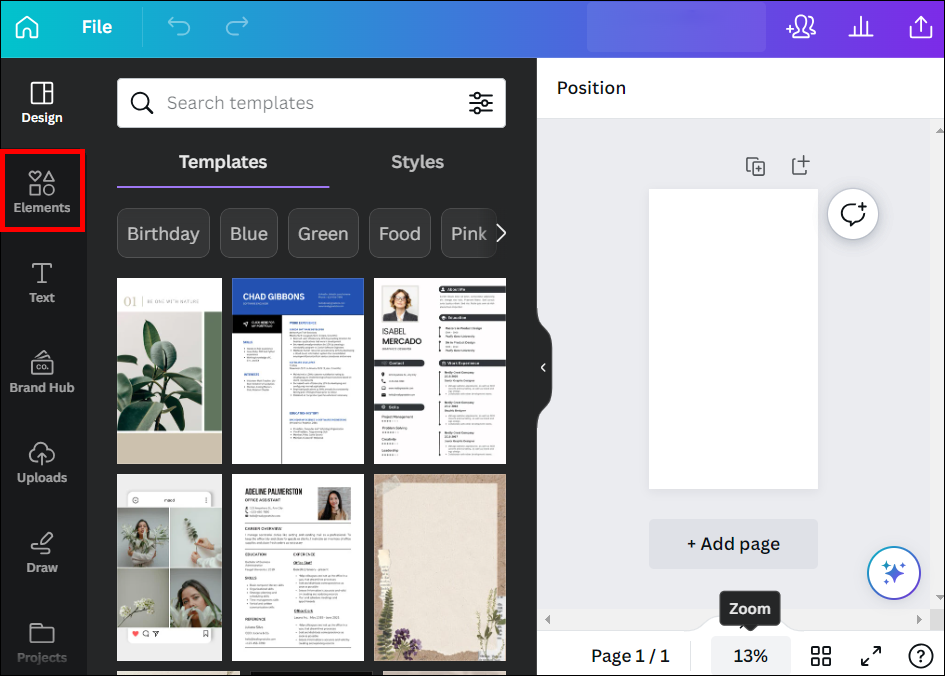
Task: Open the invite members icon
Action: [801, 27]
